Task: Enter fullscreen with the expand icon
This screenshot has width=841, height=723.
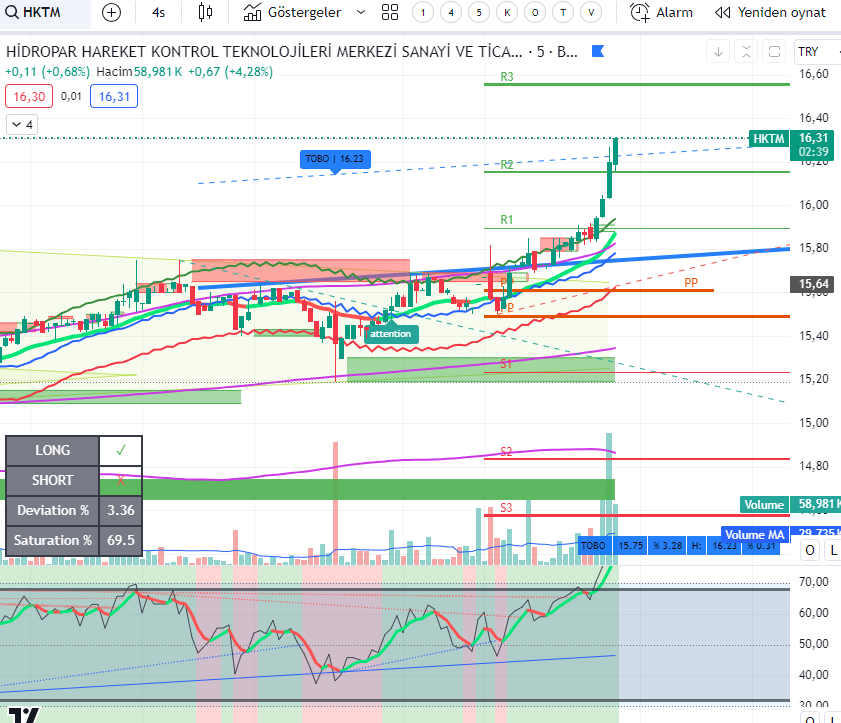Action: (773, 50)
